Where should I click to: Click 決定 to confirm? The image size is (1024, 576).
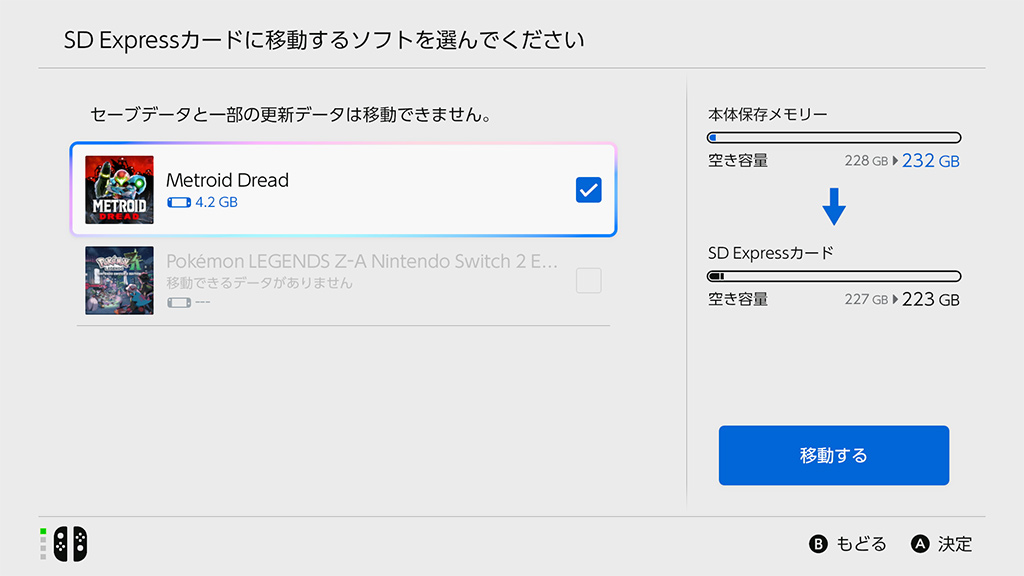(x=942, y=544)
